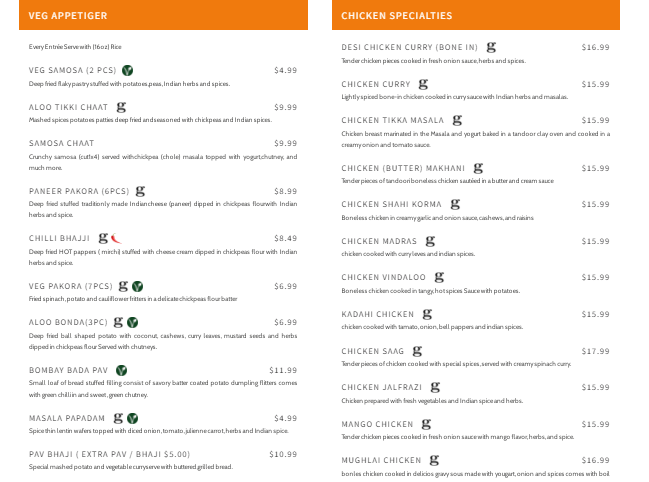This screenshot has height=482, width=649.
Task: Click the vegan leaf icon beside Bombay Bada Pav
Action: (133, 370)
